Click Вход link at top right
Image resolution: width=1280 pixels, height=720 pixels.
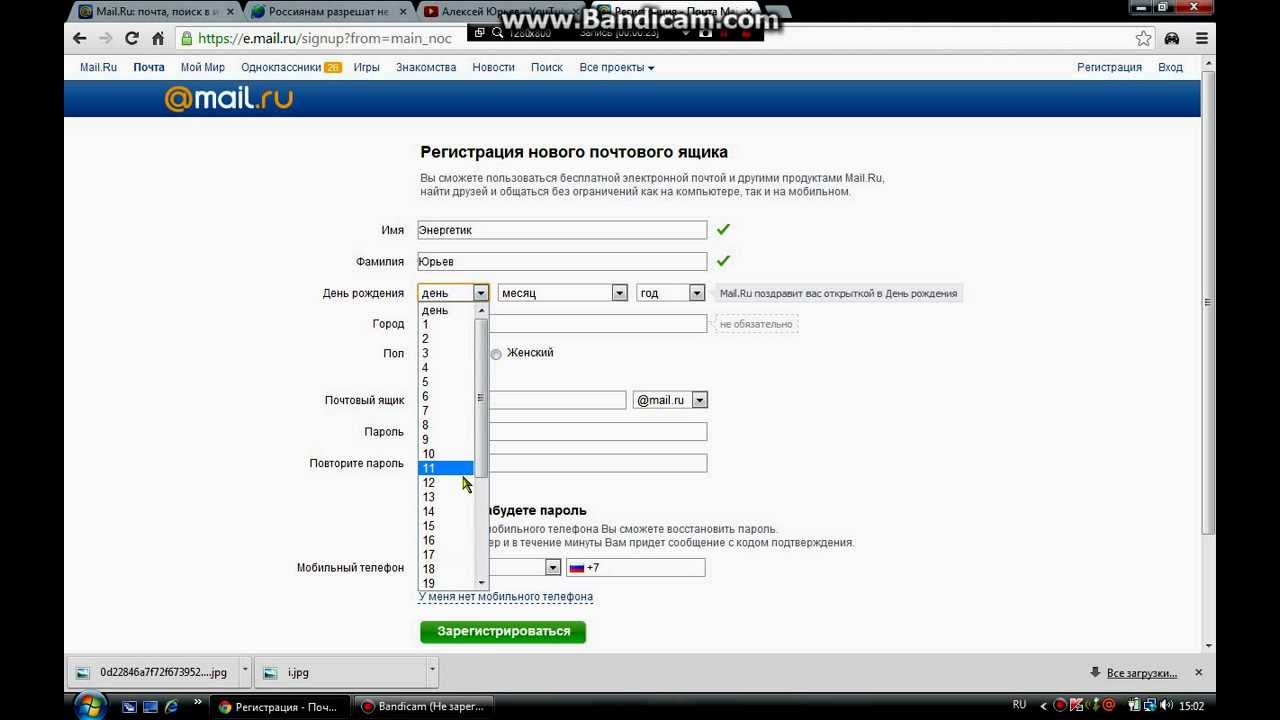point(1170,67)
